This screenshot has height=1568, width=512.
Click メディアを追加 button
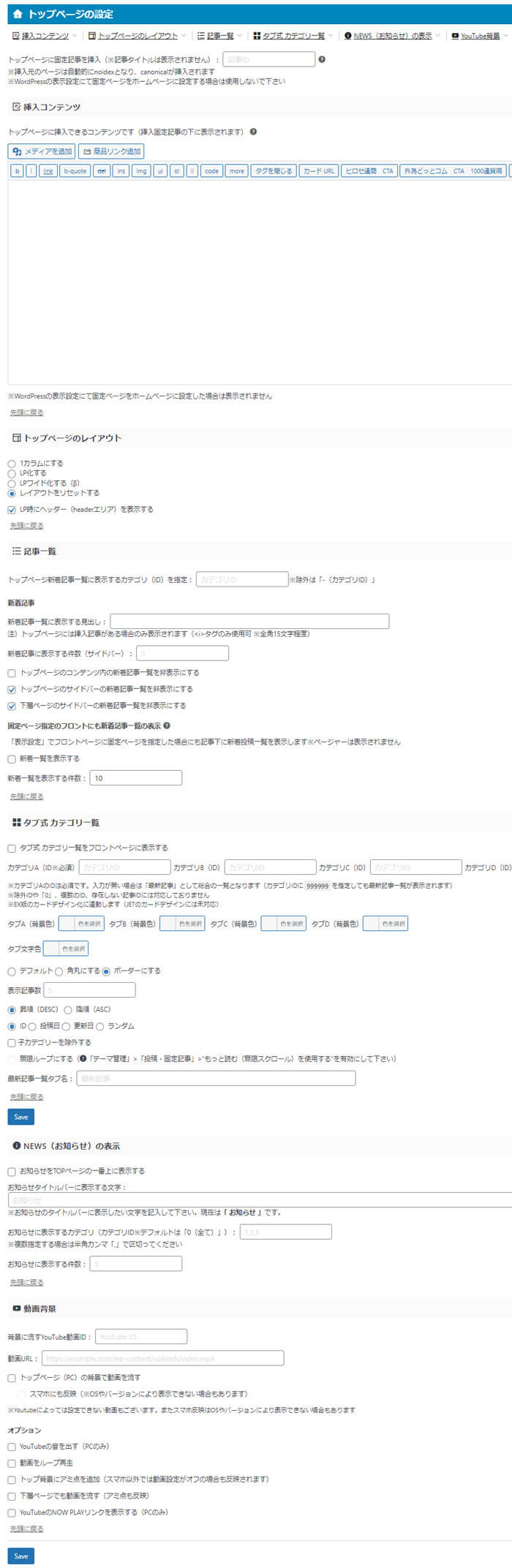[42, 151]
